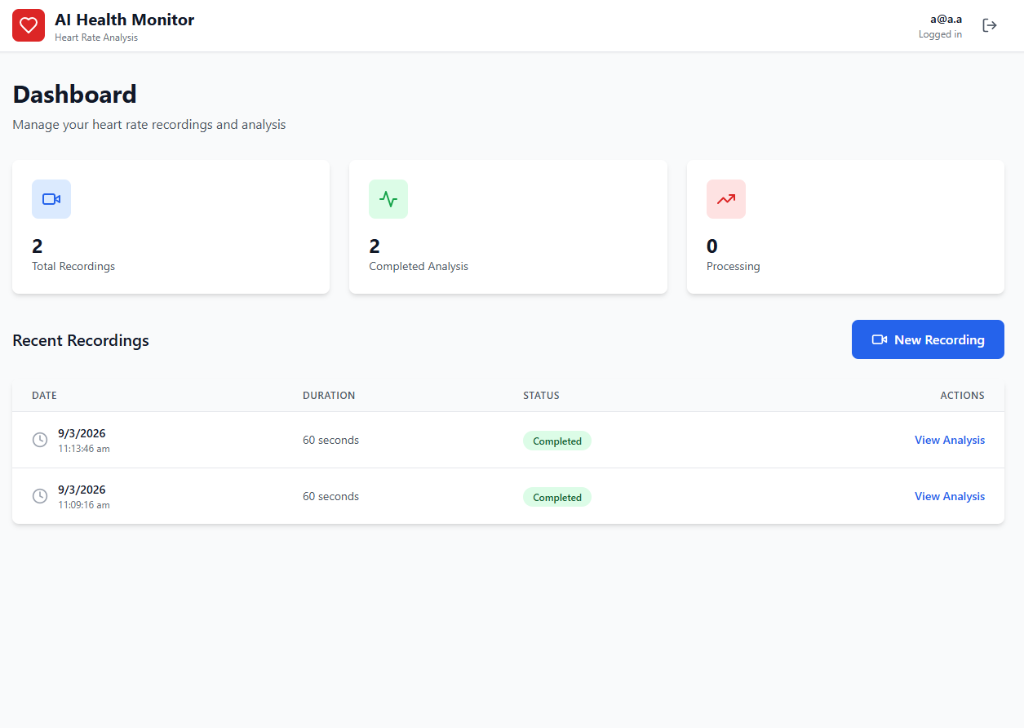Click the green heartbeat pulse icon

click(x=389, y=199)
